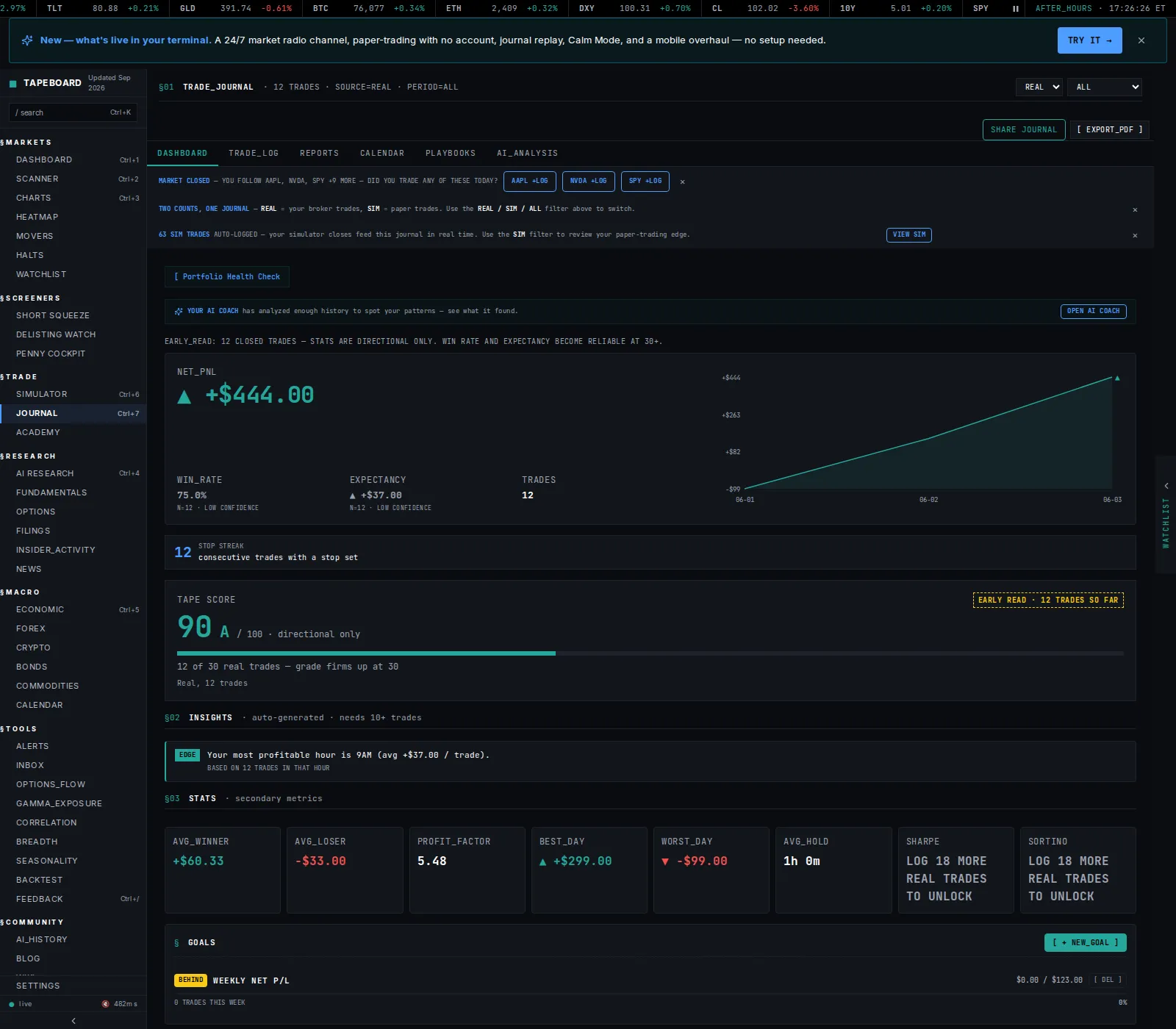Click the TAPEBOARD logo square

coord(12,83)
